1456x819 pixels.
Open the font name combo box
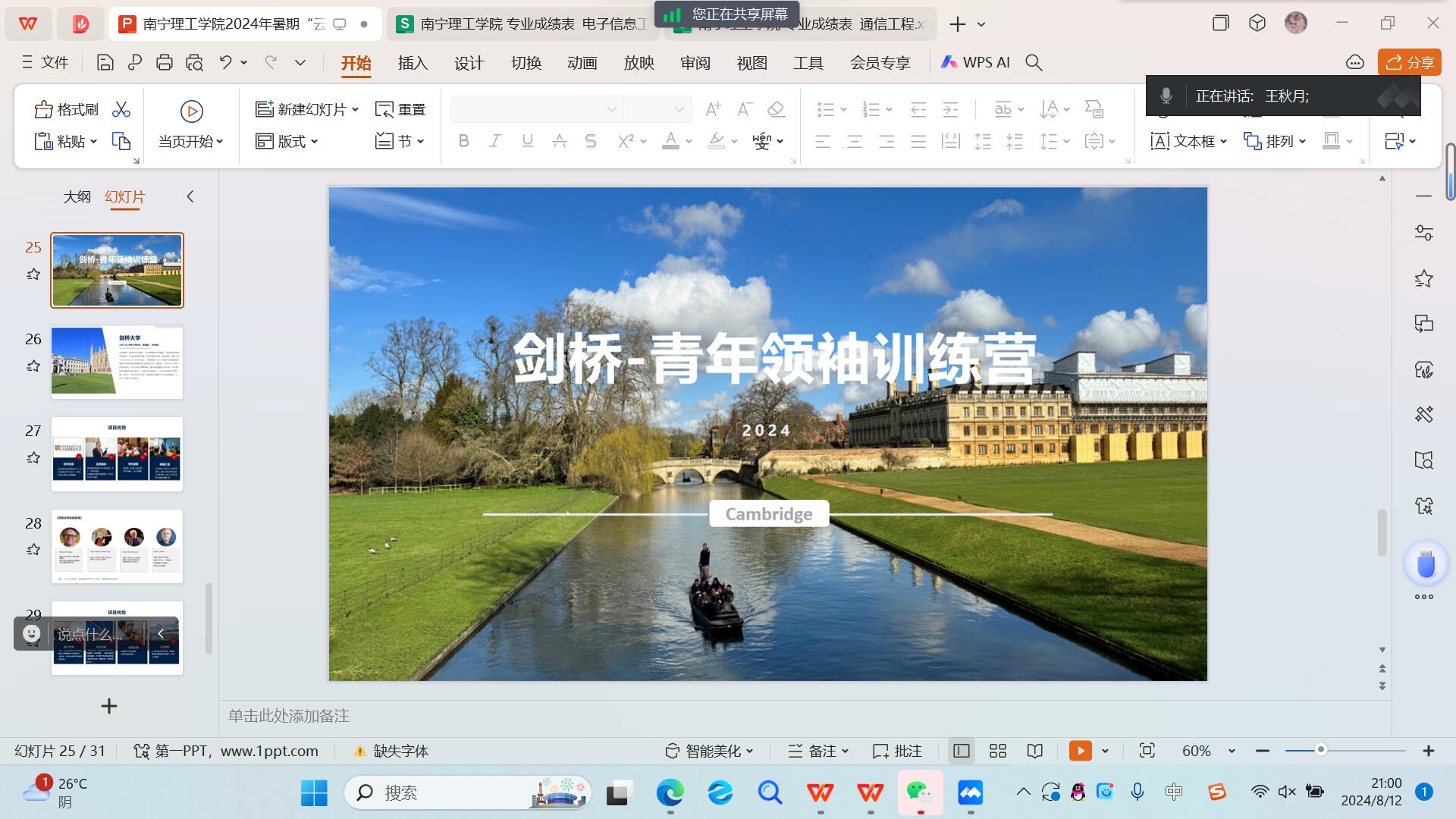coord(536,110)
